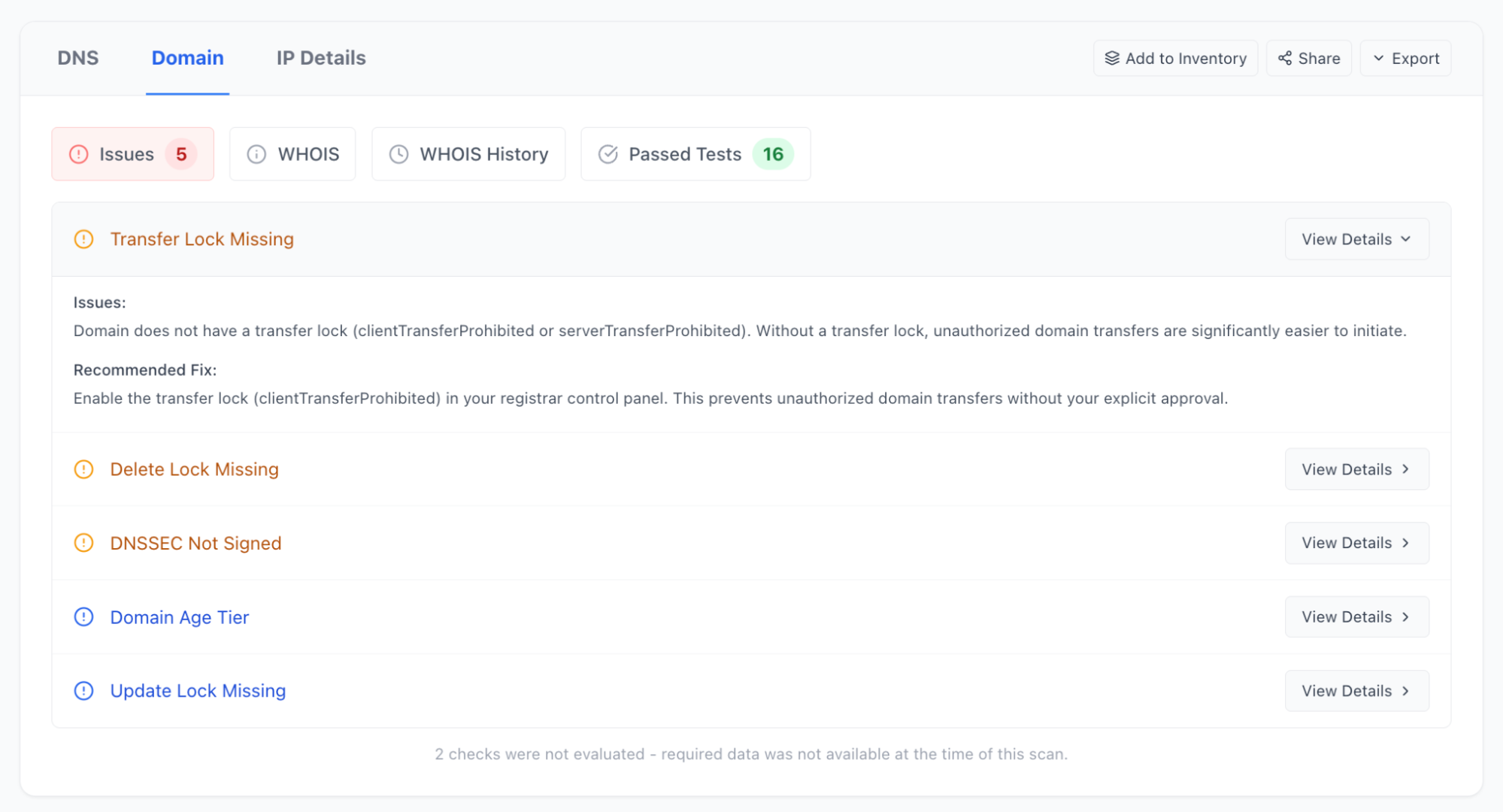Click the Transfer Lock Missing title

(x=202, y=239)
